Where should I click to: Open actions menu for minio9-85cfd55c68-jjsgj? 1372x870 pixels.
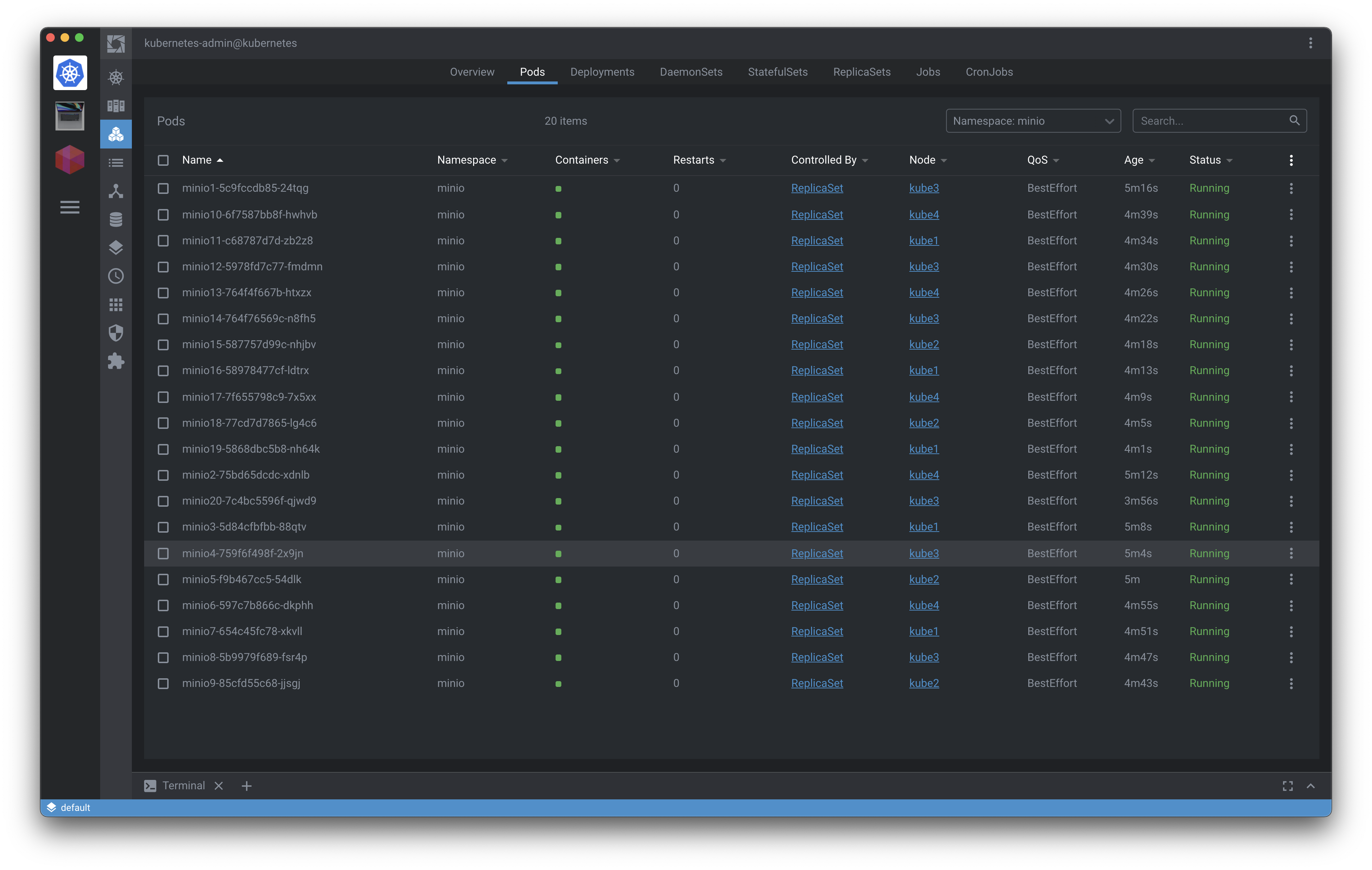tap(1291, 684)
